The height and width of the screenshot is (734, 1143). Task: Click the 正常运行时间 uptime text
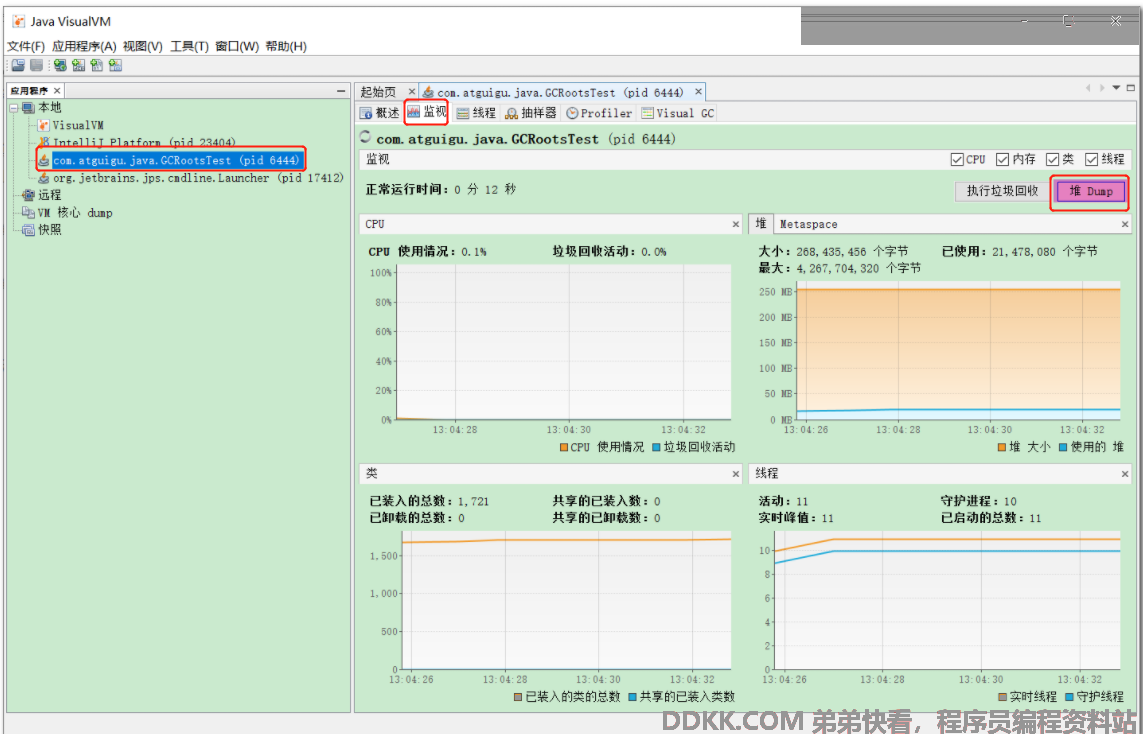441,190
